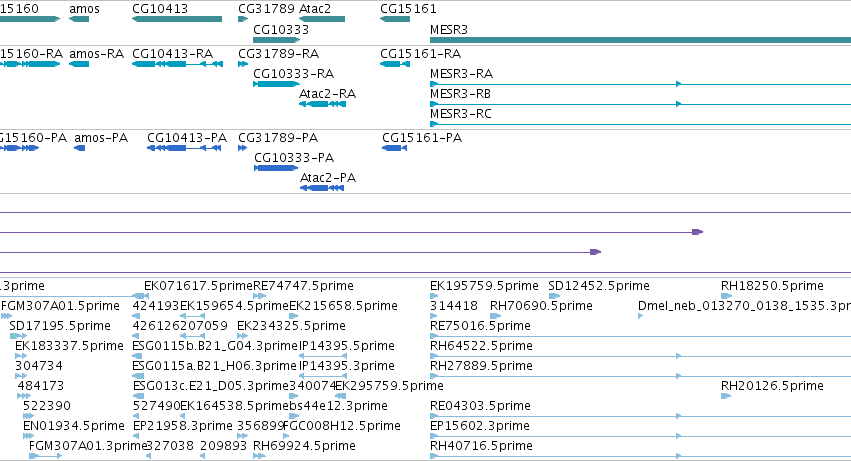Open the MESR3-RC transcript label

[460, 114]
